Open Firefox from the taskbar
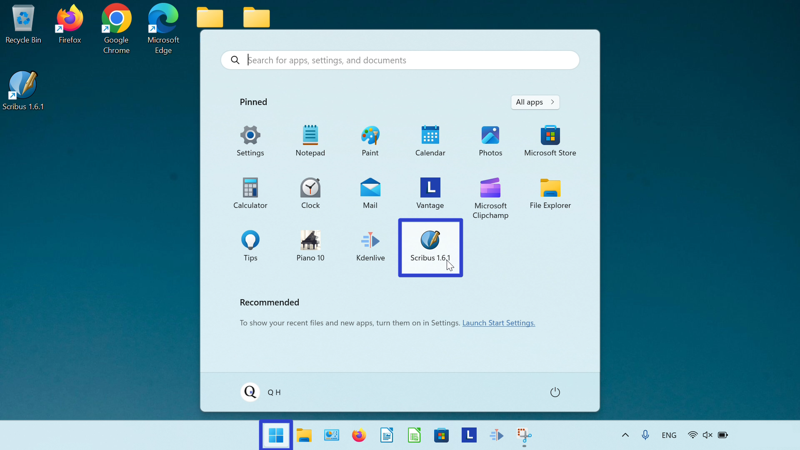 (x=359, y=435)
